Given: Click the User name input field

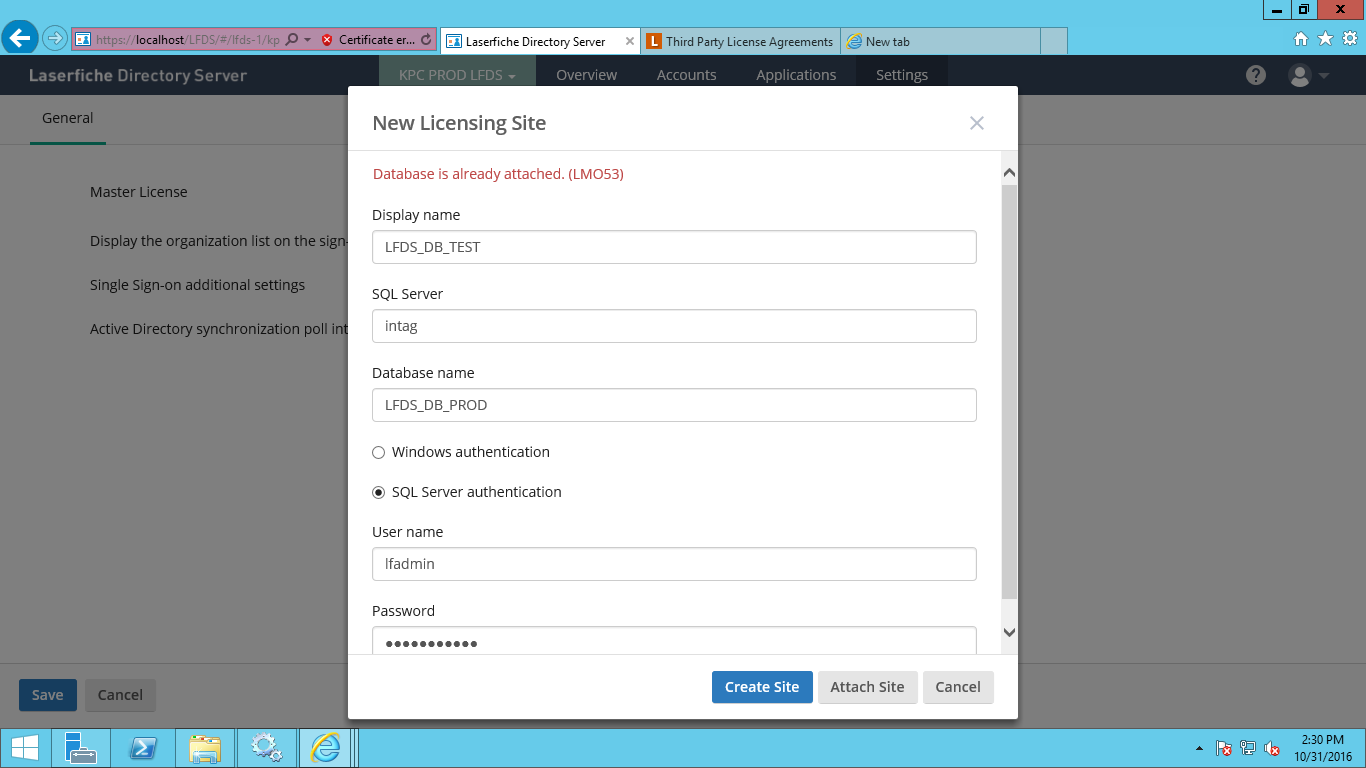Looking at the screenshot, I should pyautogui.click(x=674, y=564).
